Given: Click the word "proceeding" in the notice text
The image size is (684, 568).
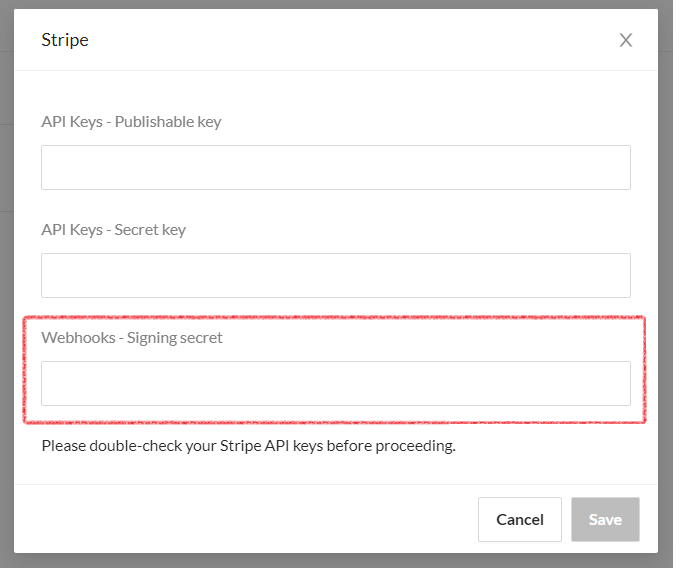Looking at the screenshot, I should (414, 446).
